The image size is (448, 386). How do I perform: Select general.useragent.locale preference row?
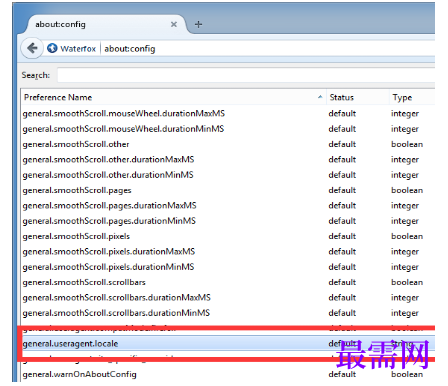tap(228, 343)
